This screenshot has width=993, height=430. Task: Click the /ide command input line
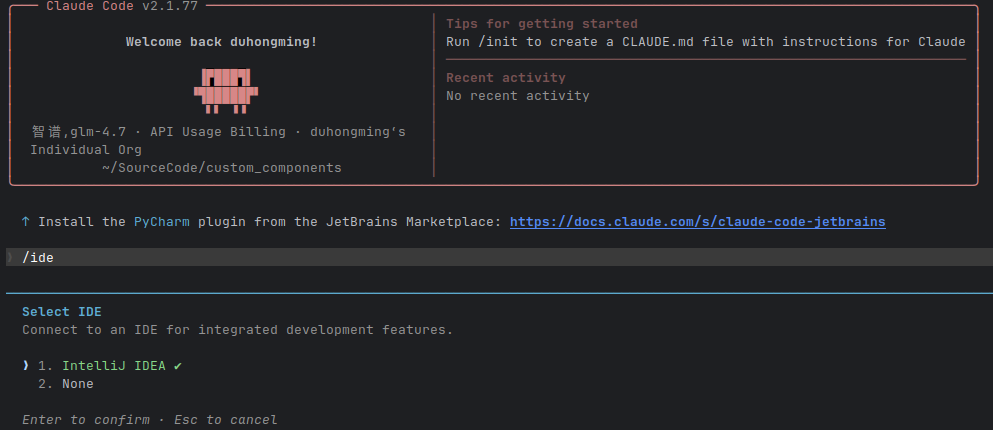click(x=499, y=257)
